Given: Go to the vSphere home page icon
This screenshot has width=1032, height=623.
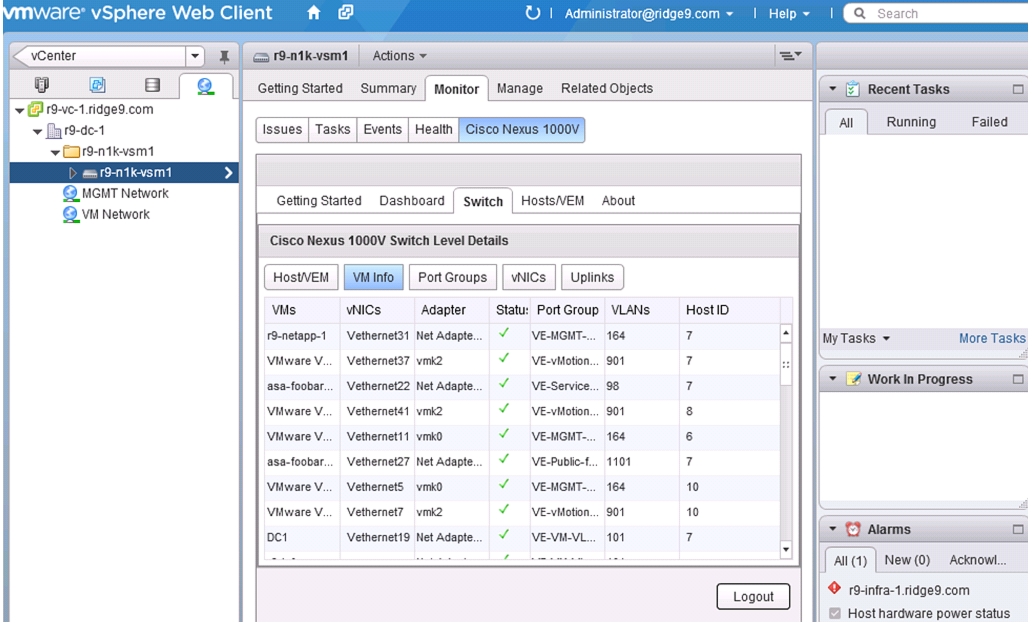Looking at the screenshot, I should coord(314,12).
